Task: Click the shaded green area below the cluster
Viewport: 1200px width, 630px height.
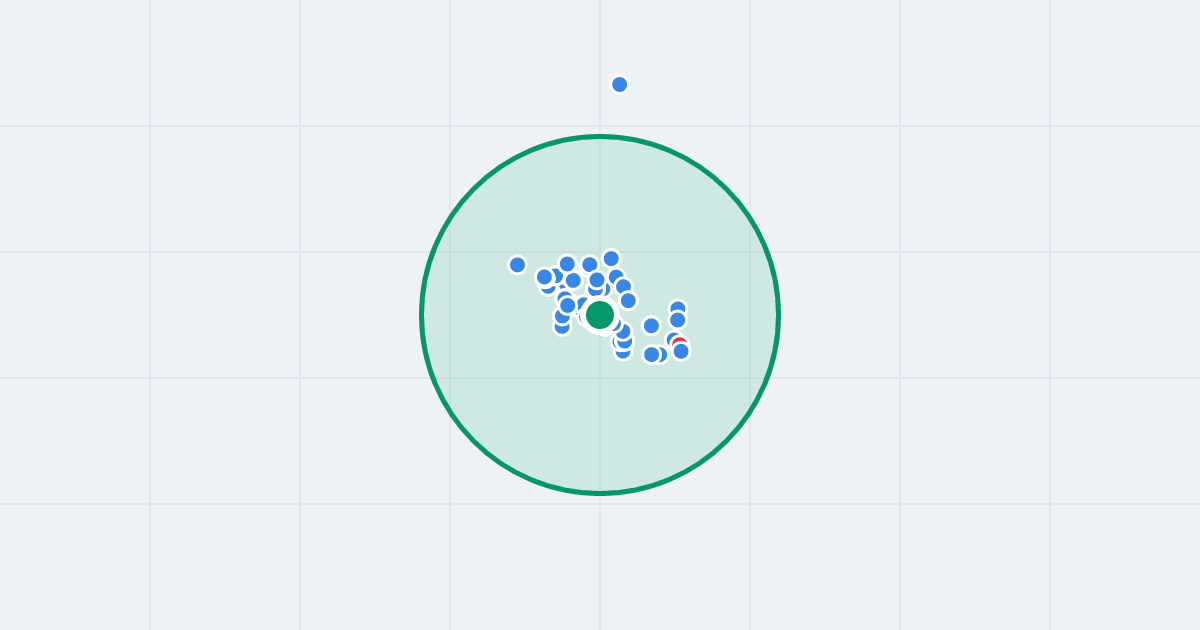Action: click(600, 430)
